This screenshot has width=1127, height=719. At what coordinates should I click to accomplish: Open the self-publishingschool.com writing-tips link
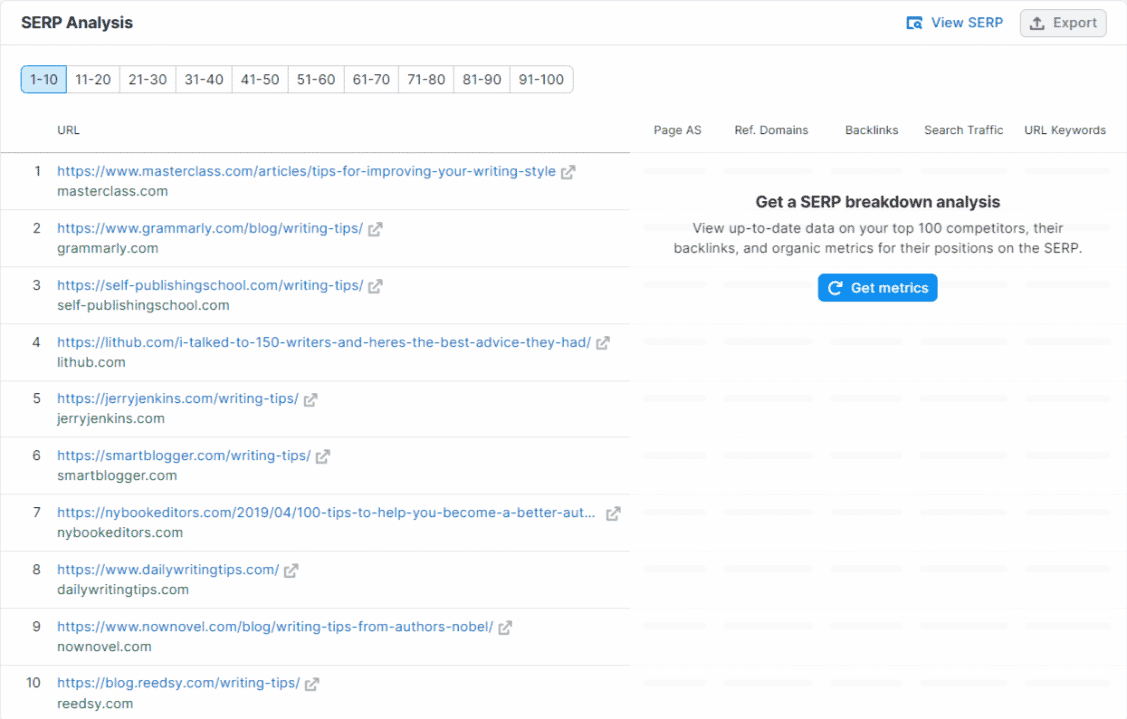(210, 285)
